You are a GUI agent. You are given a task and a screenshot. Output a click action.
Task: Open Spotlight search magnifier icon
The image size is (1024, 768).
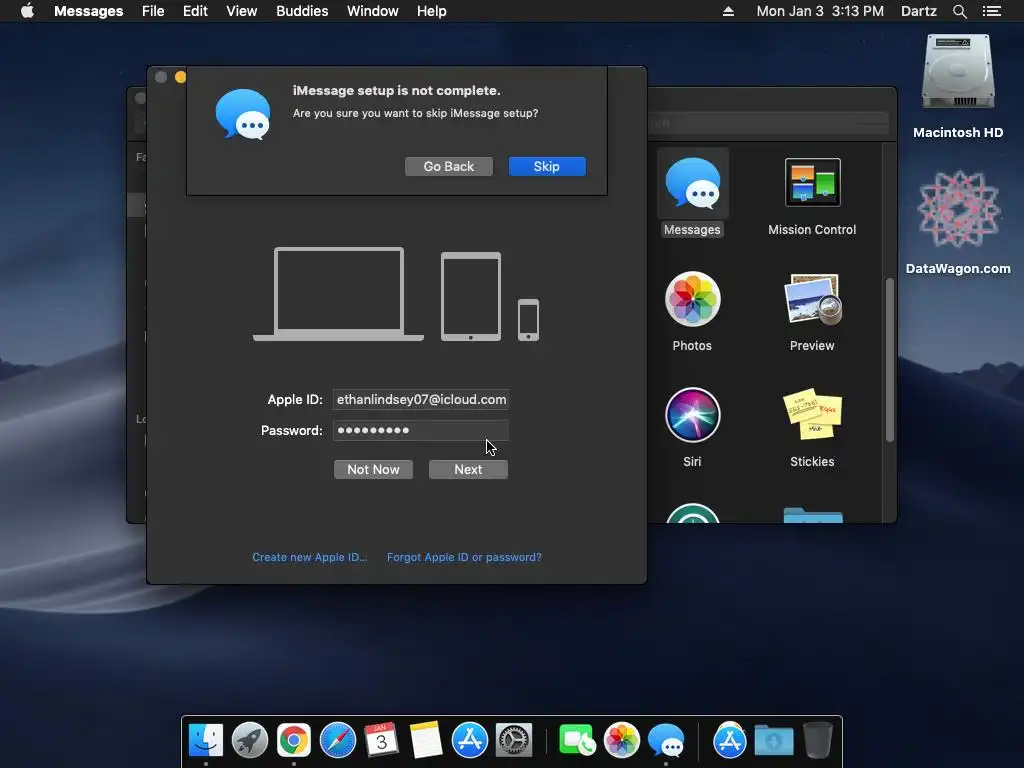tap(959, 11)
